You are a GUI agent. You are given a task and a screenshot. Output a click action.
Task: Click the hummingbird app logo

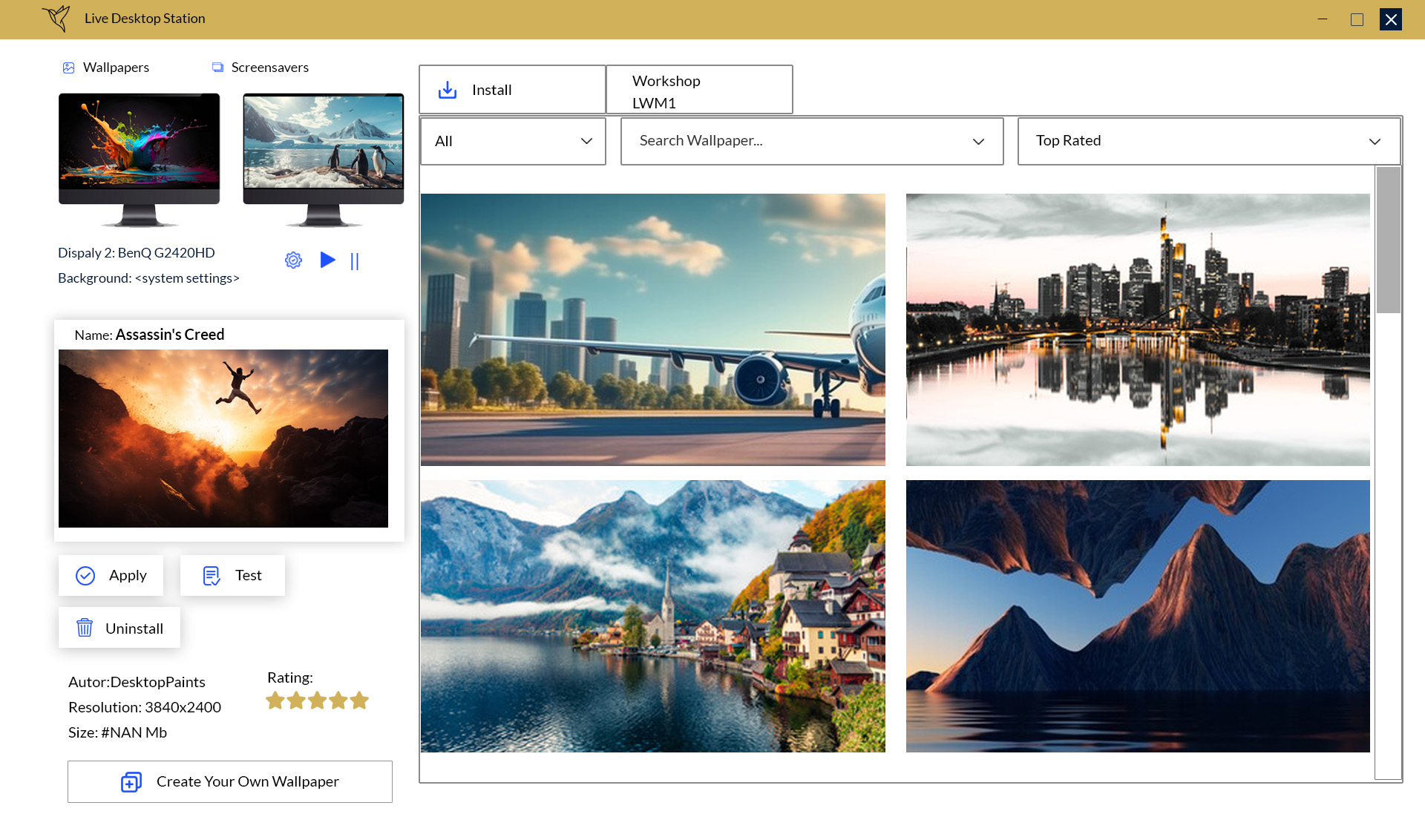(x=56, y=18)
